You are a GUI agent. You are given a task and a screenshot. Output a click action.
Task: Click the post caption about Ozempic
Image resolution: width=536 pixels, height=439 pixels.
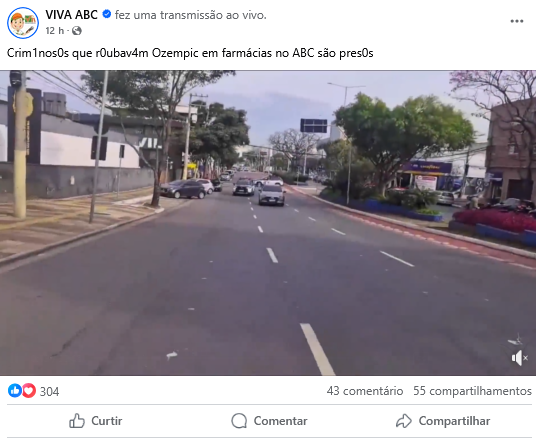[x=190, y=53]
